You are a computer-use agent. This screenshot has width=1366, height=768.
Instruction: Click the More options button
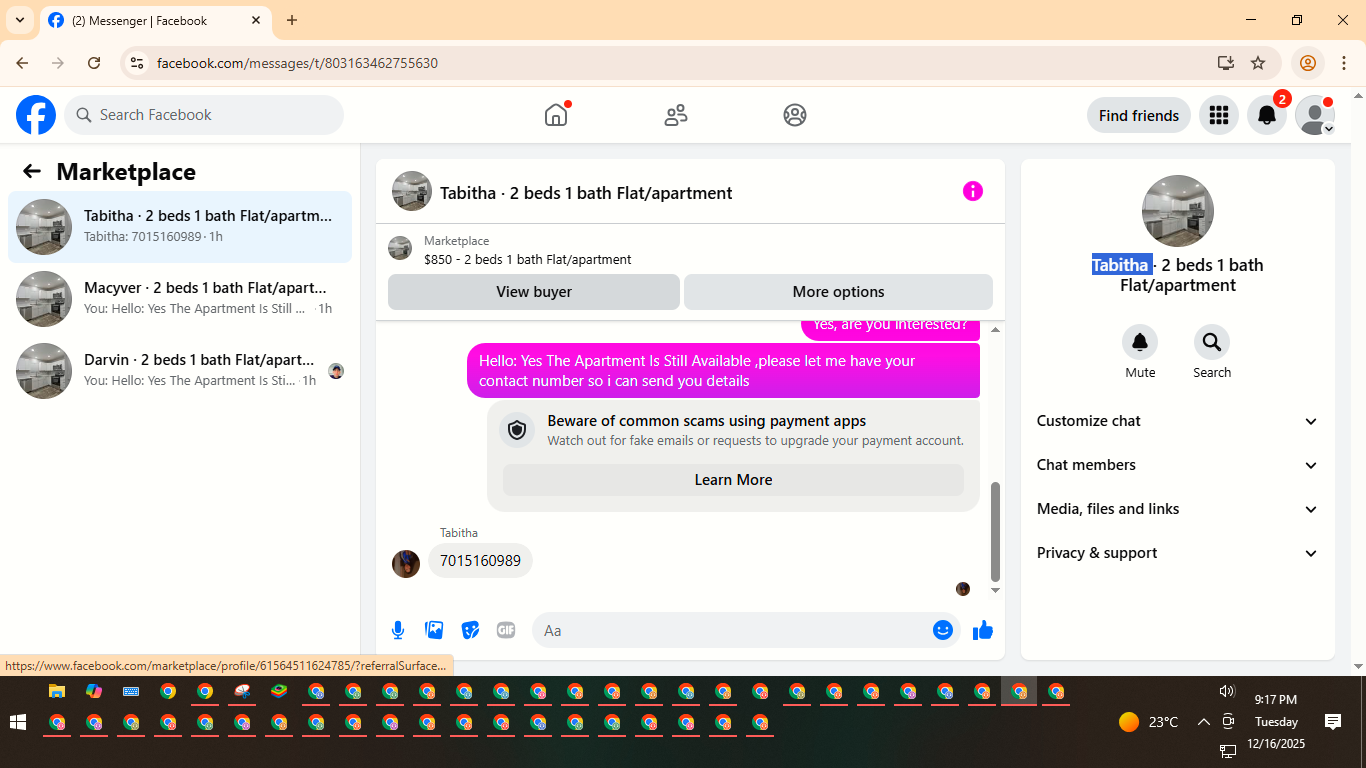(x=838, y=292)
